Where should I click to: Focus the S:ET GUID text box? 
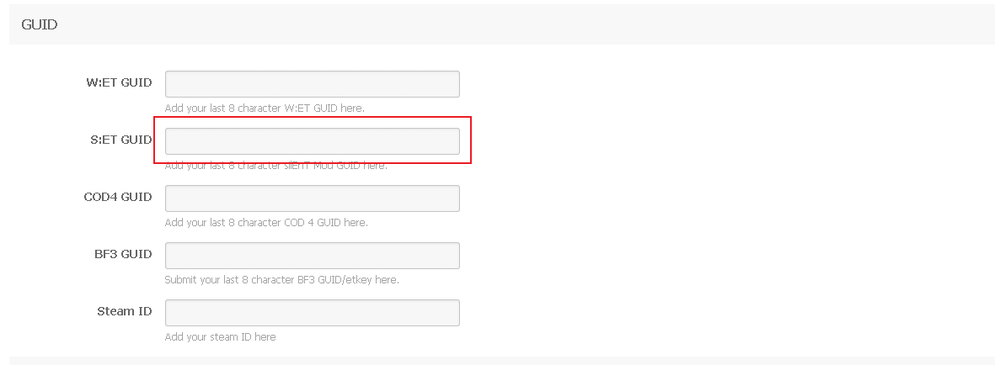(x=312, y=141)
